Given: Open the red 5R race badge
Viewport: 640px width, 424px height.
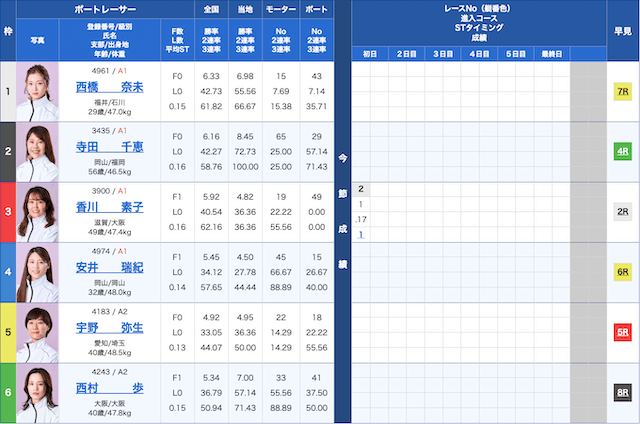Looking at the screenshot, I should click(x=622, y=332).
